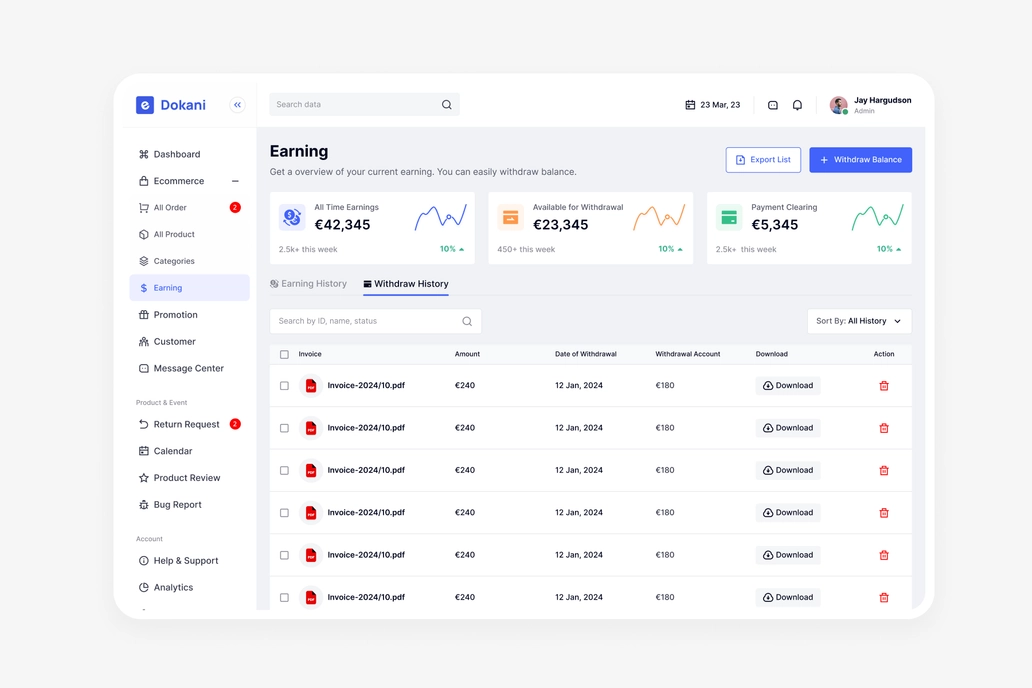Open Analytics in the sidebar
1032x688 pixels.
tap(190, 587)
